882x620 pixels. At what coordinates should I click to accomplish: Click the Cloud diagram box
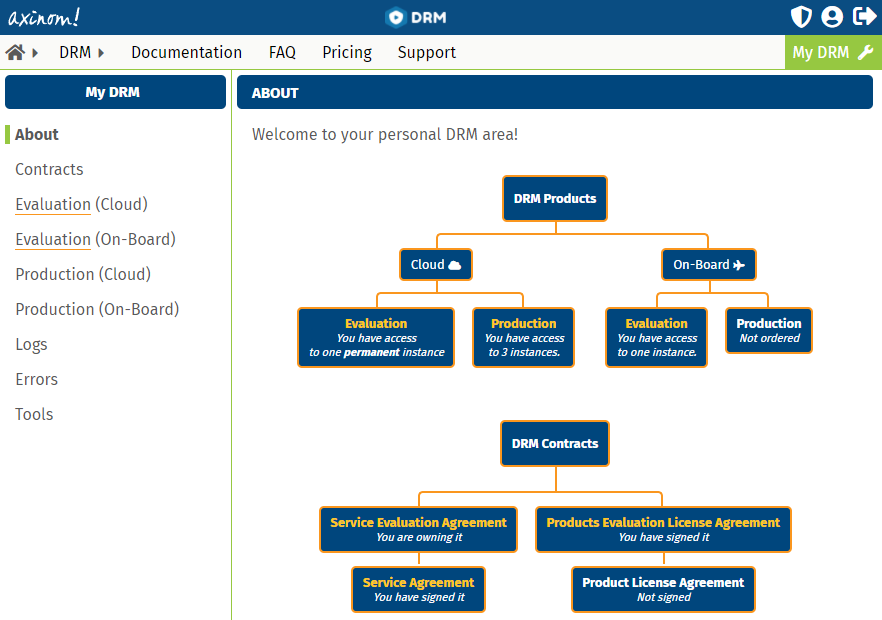(436, 264)
